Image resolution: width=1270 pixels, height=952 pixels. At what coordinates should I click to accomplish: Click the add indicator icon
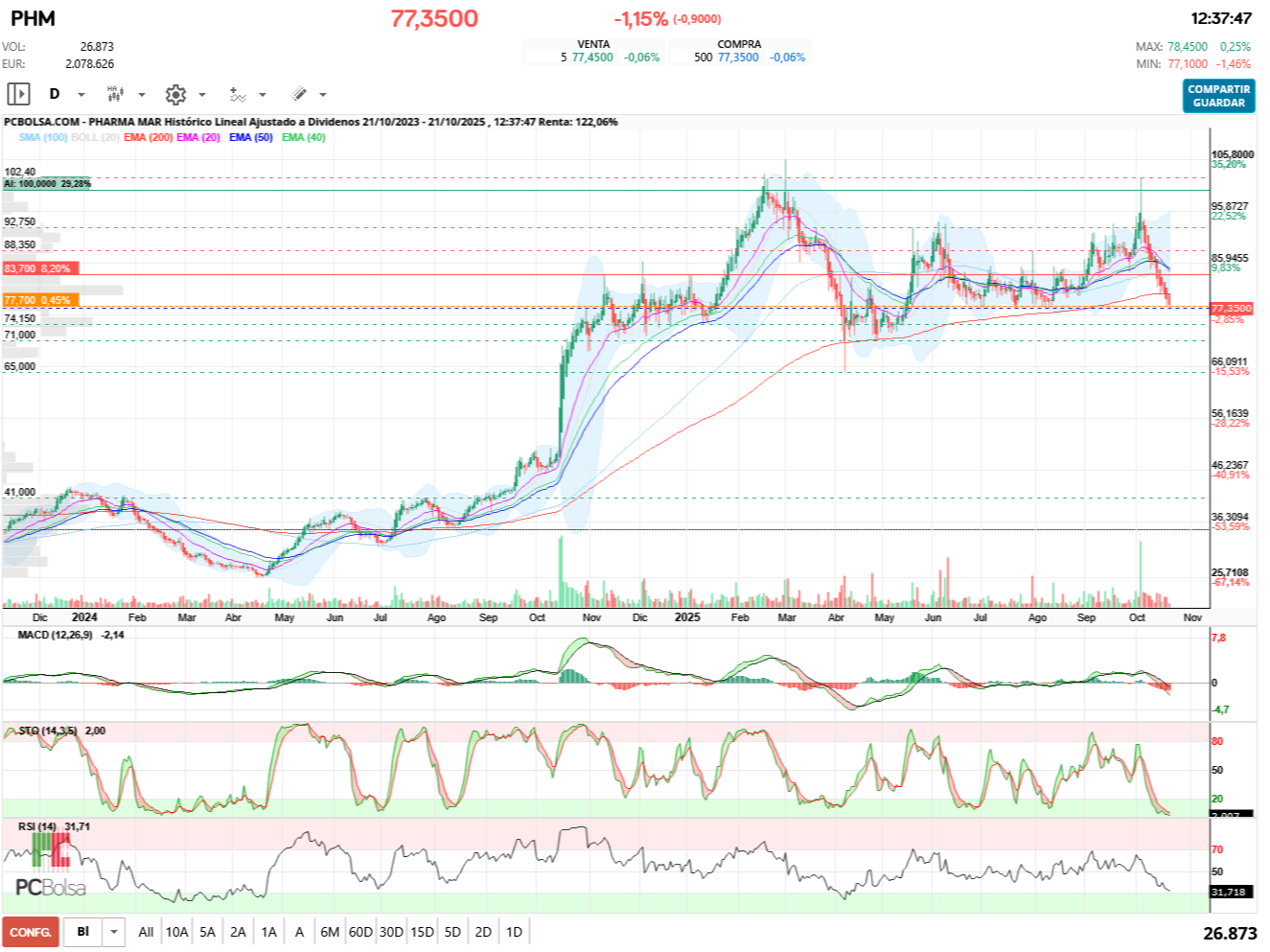[238, 94]
